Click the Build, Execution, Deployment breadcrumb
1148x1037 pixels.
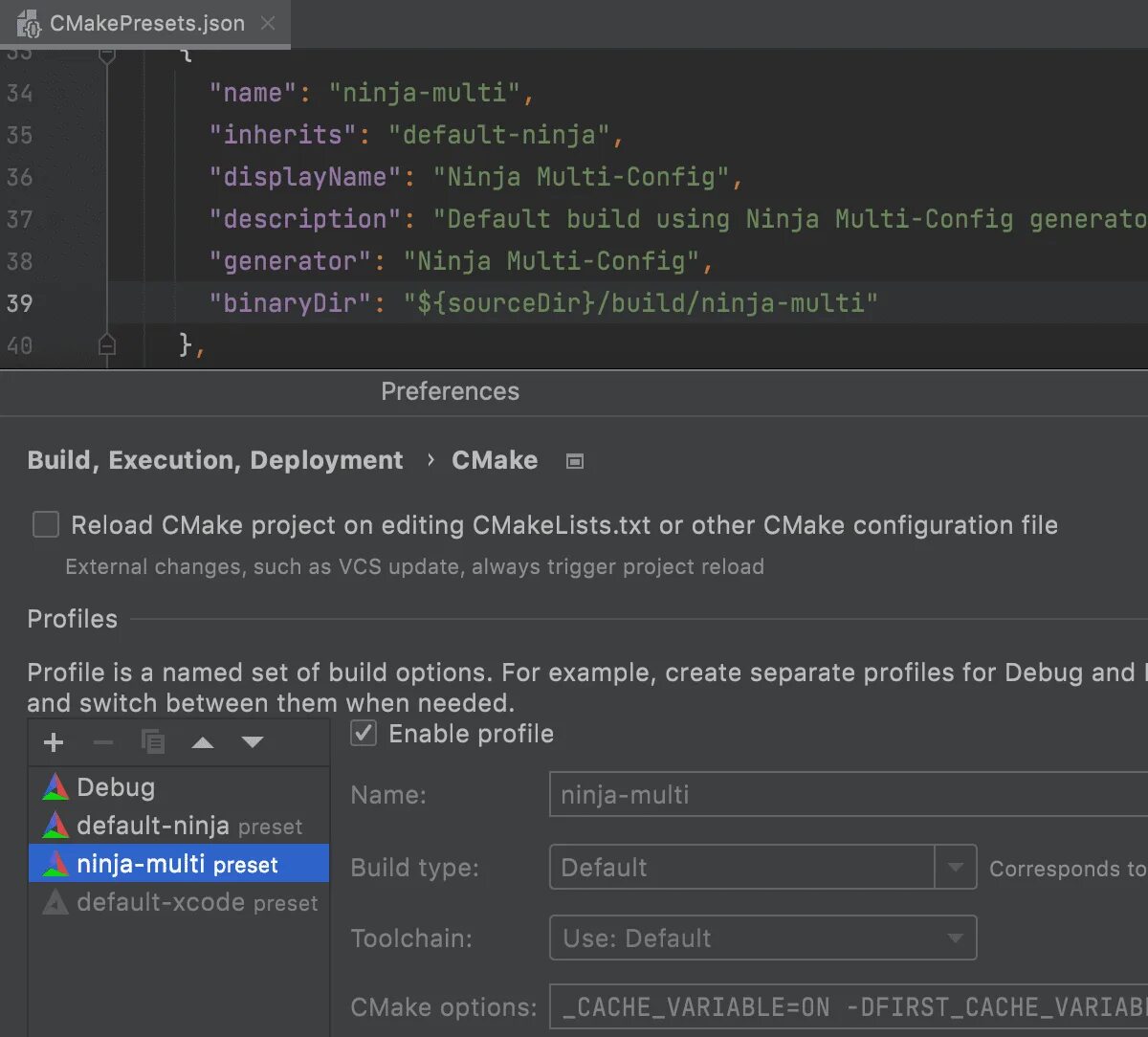(x=215, y=461)
